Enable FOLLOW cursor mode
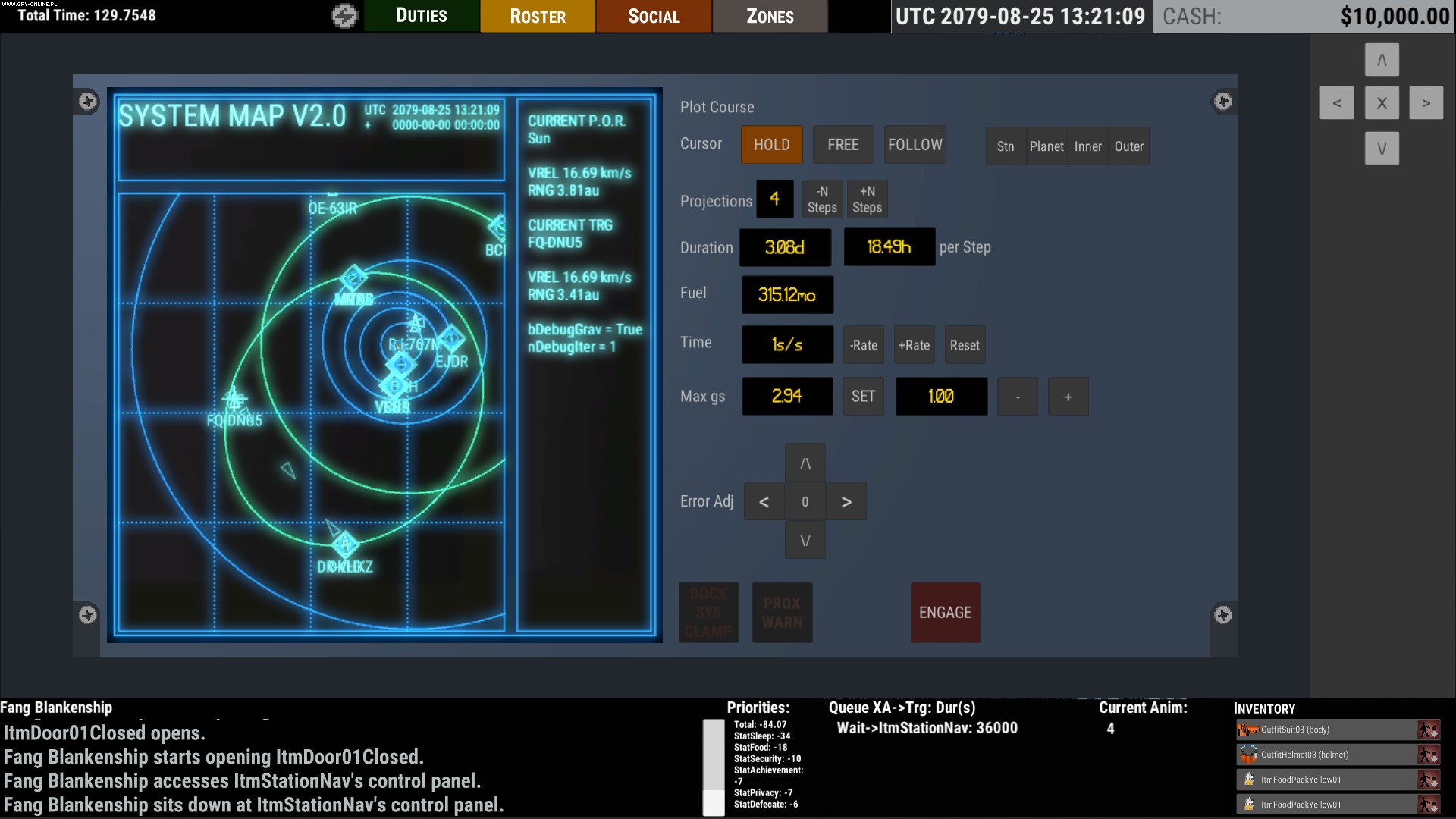Screen dimensions: 1456x819 [915, 144]
